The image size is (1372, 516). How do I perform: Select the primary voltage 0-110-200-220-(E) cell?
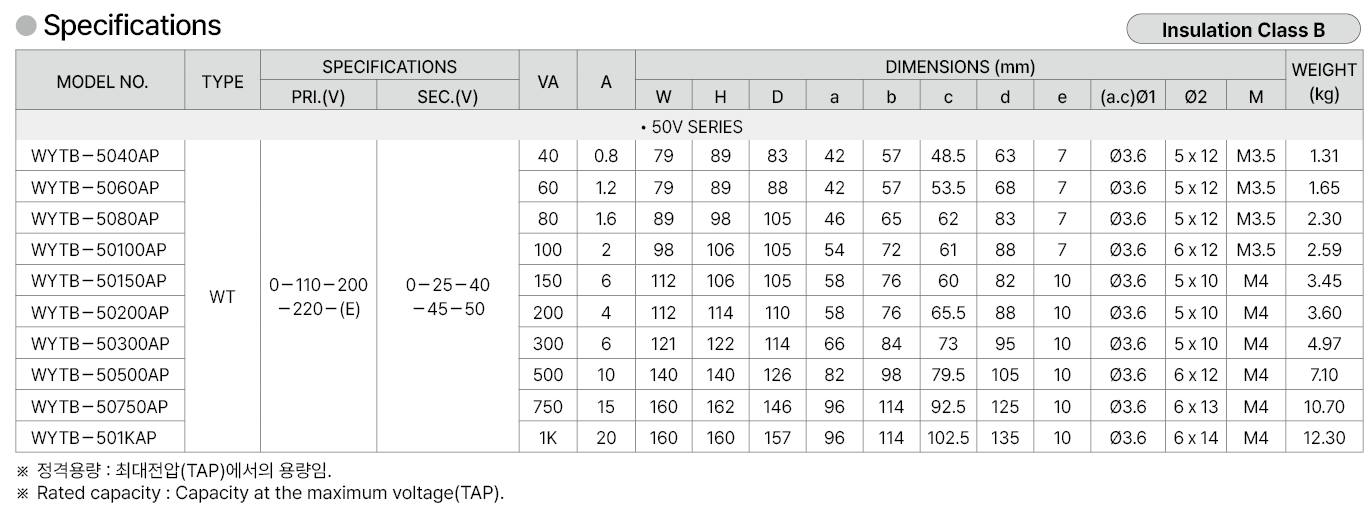point(318,297)
